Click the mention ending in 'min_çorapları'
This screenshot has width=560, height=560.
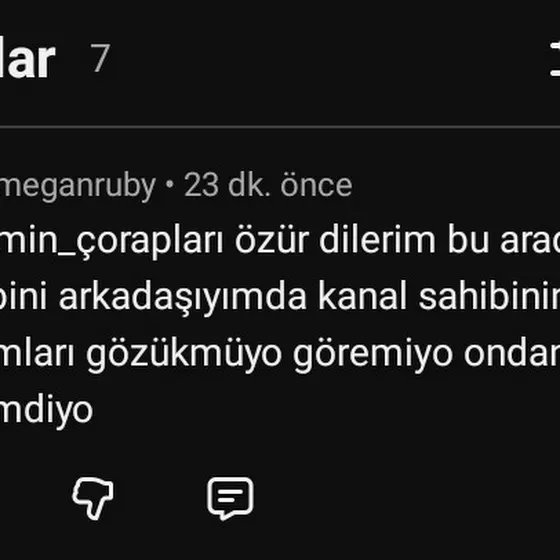(x=111, y=241)
